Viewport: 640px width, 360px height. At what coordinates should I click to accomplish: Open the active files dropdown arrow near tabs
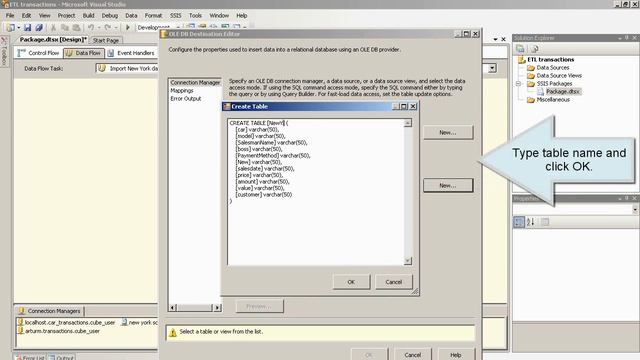click(x=496, y=40)
